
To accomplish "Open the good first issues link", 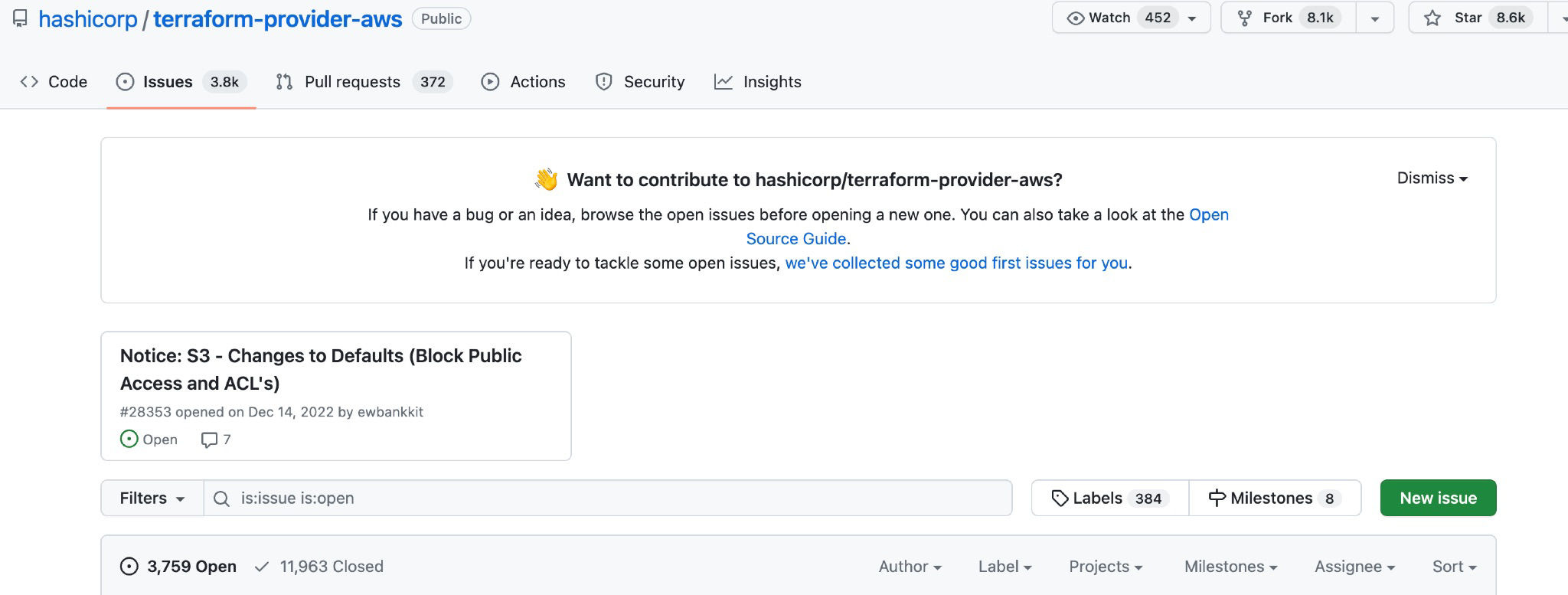I will pos(956,263).
